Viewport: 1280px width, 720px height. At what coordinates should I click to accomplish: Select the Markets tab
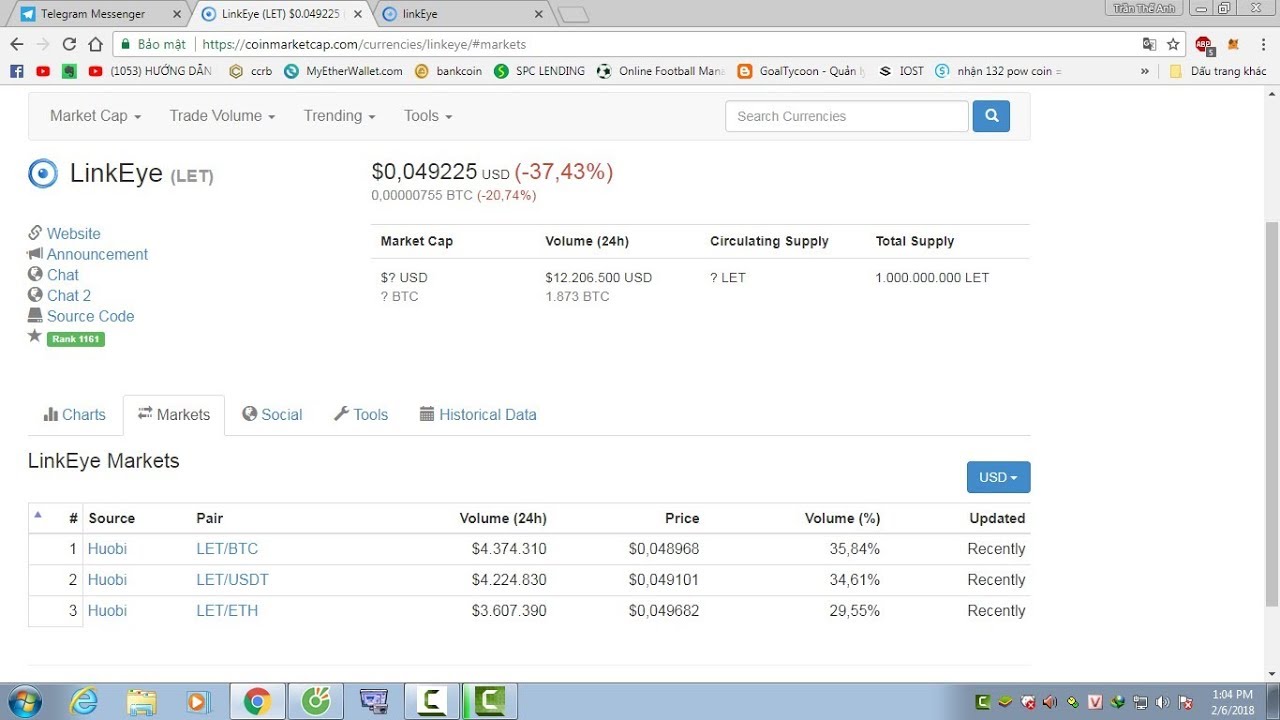[174, 415]
